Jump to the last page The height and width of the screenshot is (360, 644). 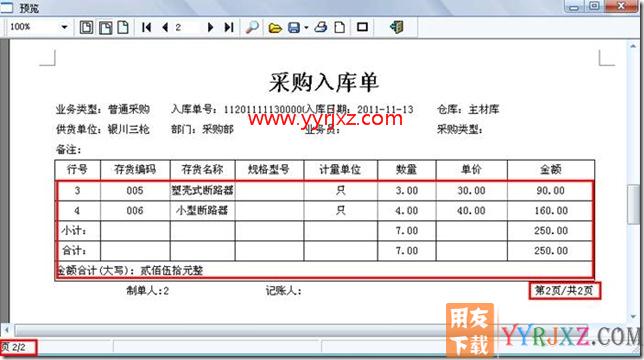229,28
